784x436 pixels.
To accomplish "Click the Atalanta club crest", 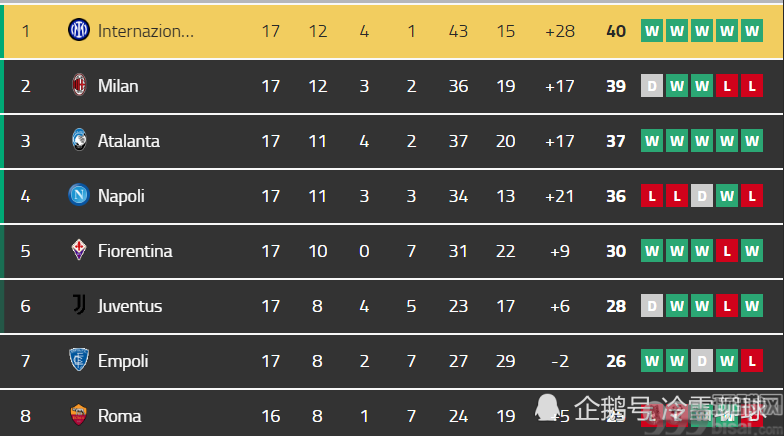I will coord(78,140).
